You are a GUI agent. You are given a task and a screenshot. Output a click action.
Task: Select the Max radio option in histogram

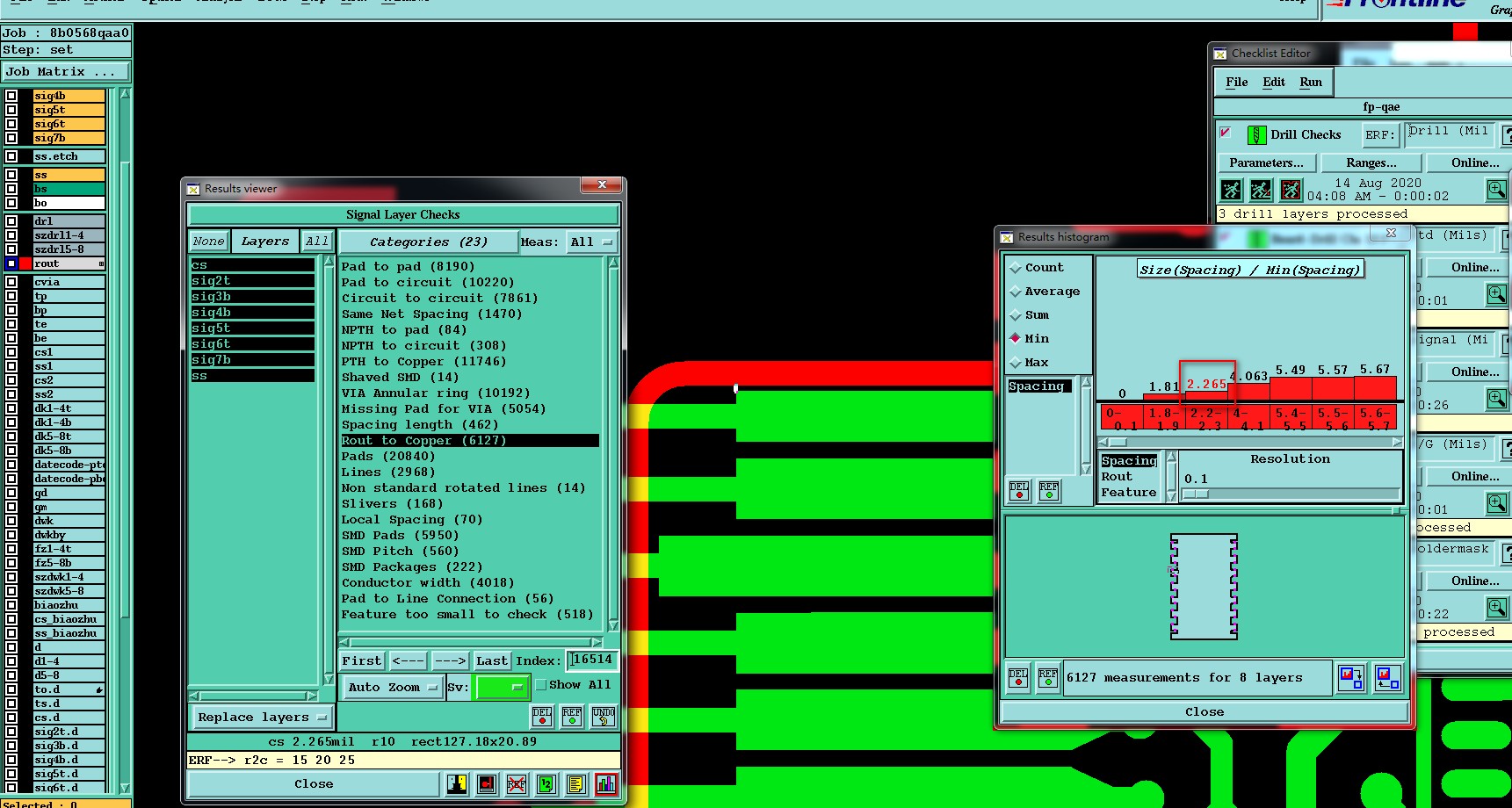click(x=1016, y=363)
